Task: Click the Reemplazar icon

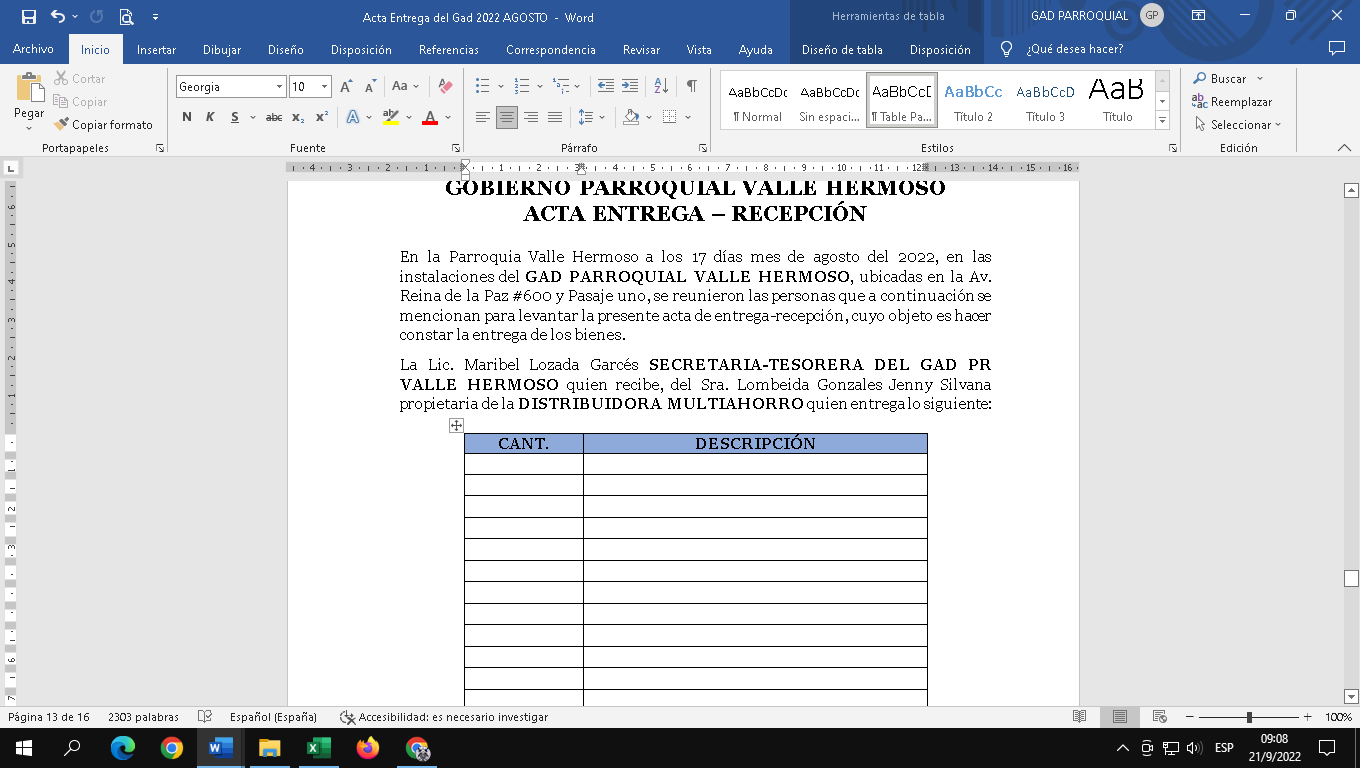Action: (x=1200, y=102)
